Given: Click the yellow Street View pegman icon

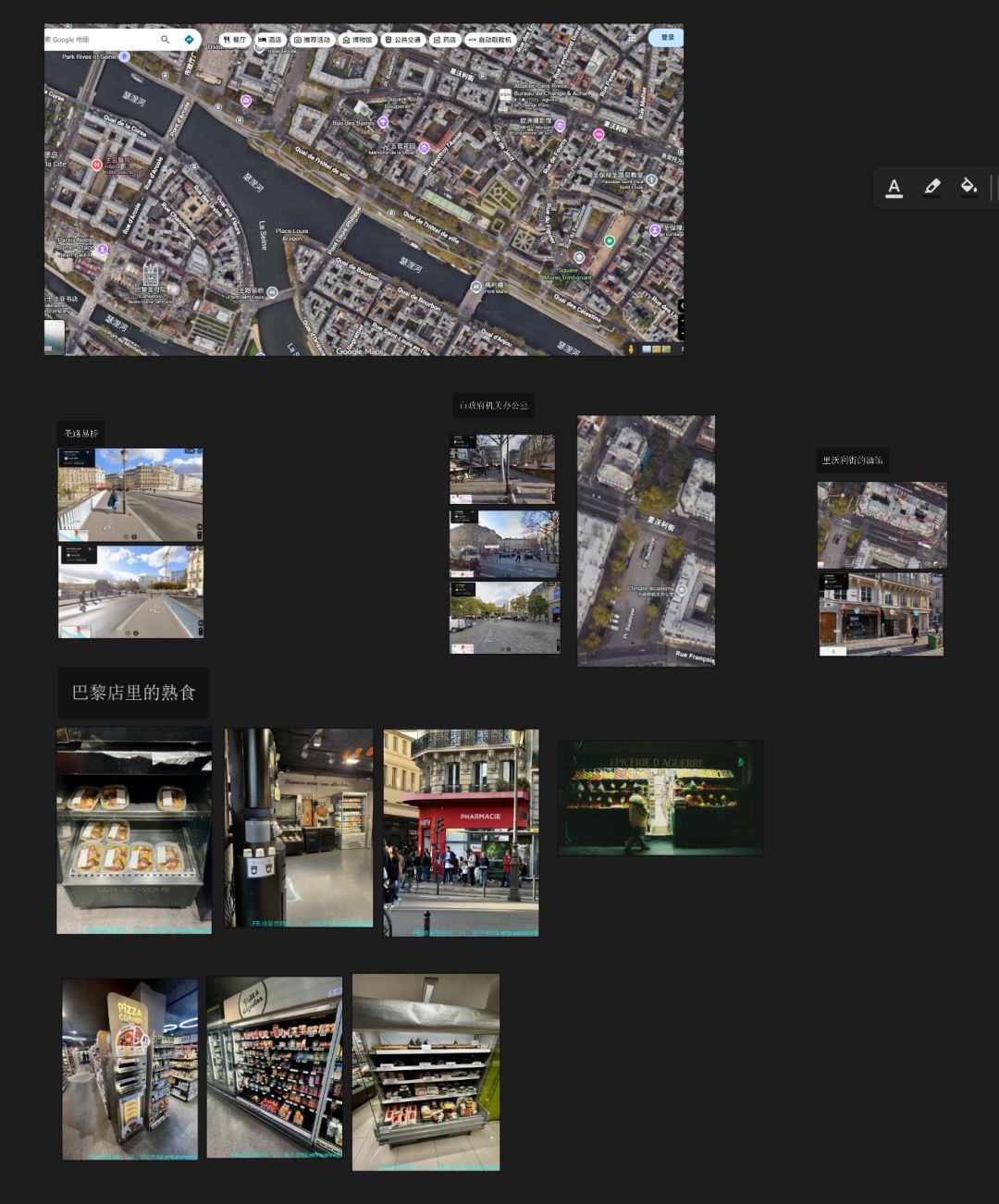Looking at the screenshot, I should click(x=632, y=349).
